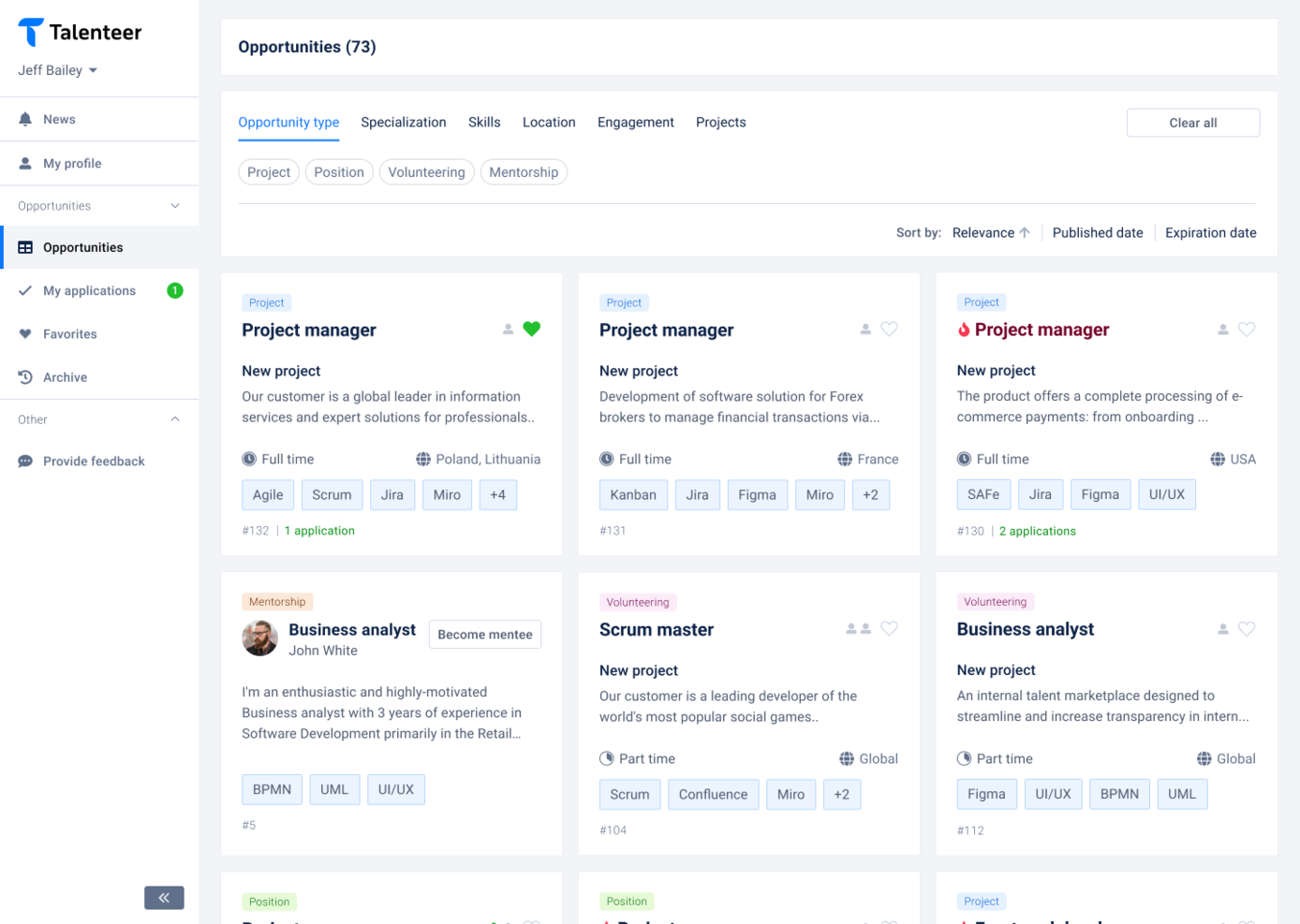The height and width of the screenshot is (924, 1300).
Task: Click the person icon on card #132
Action: point(508,330)
